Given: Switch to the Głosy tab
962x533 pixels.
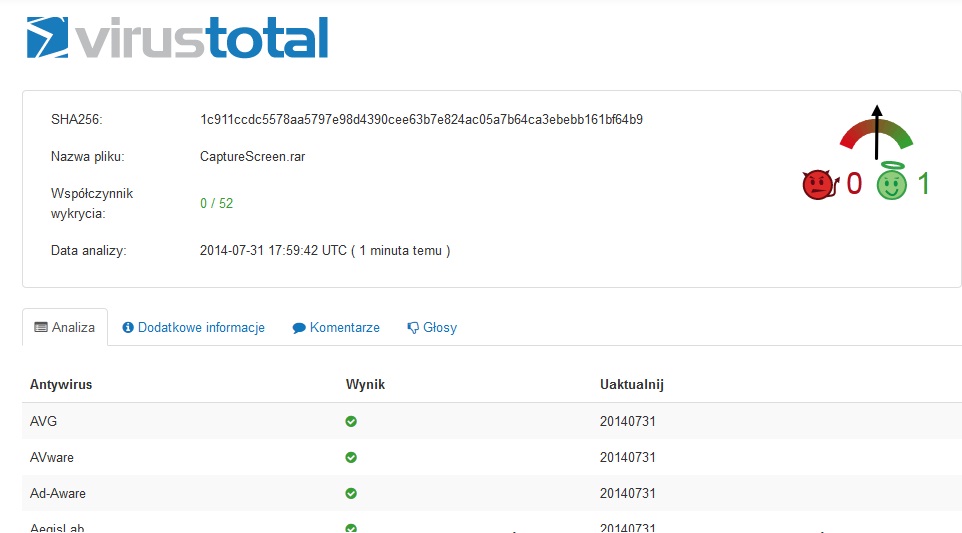Looking at the screenshot, I should [432, 328].
